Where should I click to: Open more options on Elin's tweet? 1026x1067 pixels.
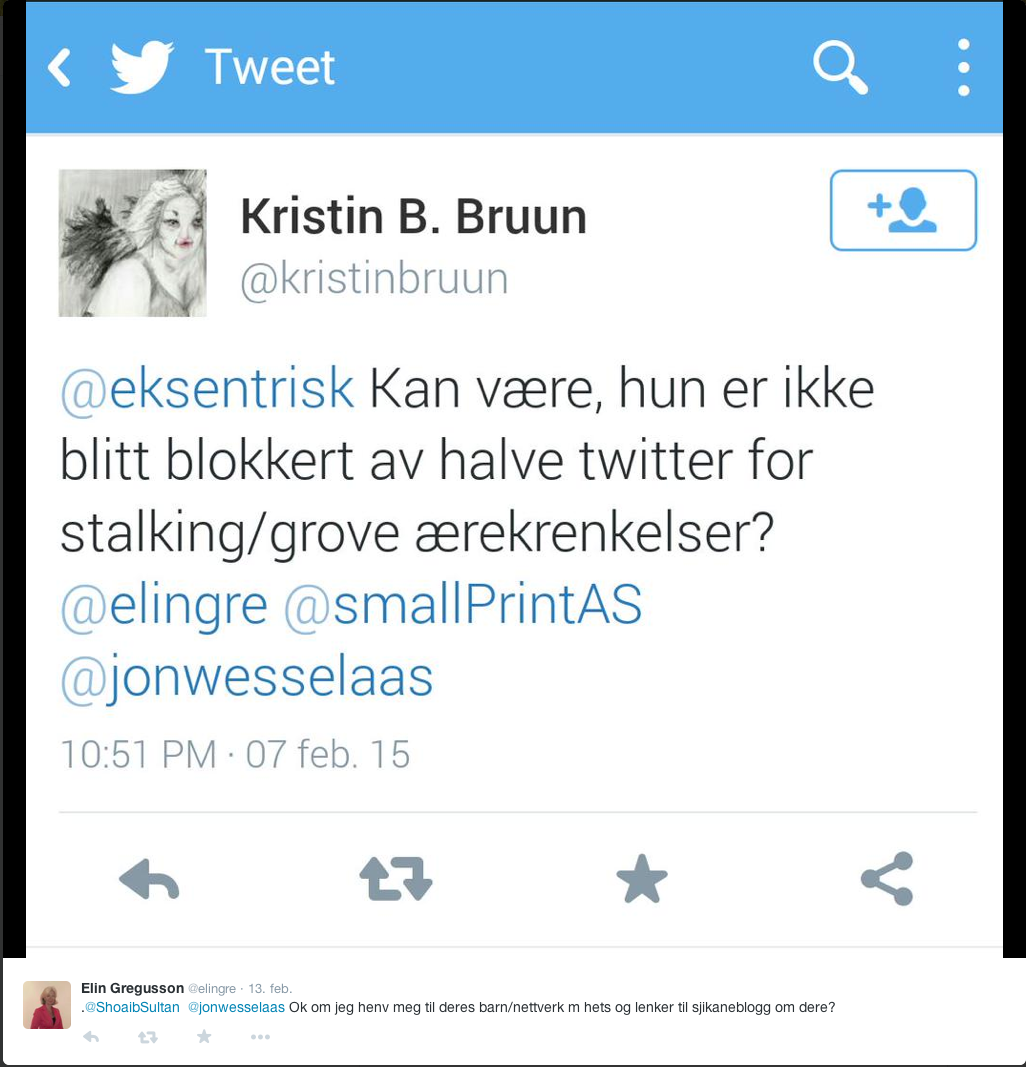[x=261, y=1037]
